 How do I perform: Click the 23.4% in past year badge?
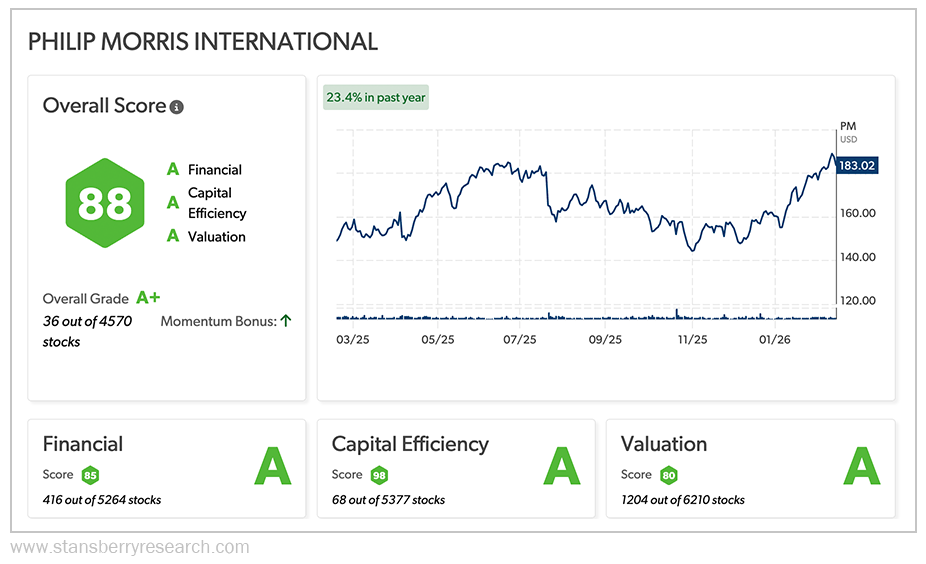pos(375,98)
